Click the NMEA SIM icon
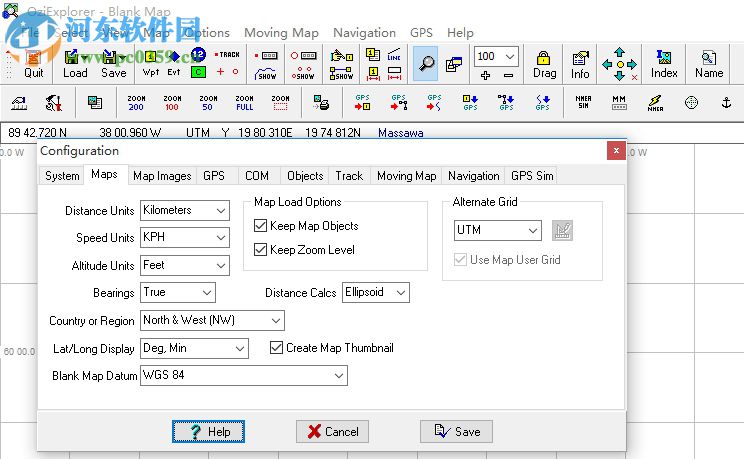The image size is (744, 459). 583,103
